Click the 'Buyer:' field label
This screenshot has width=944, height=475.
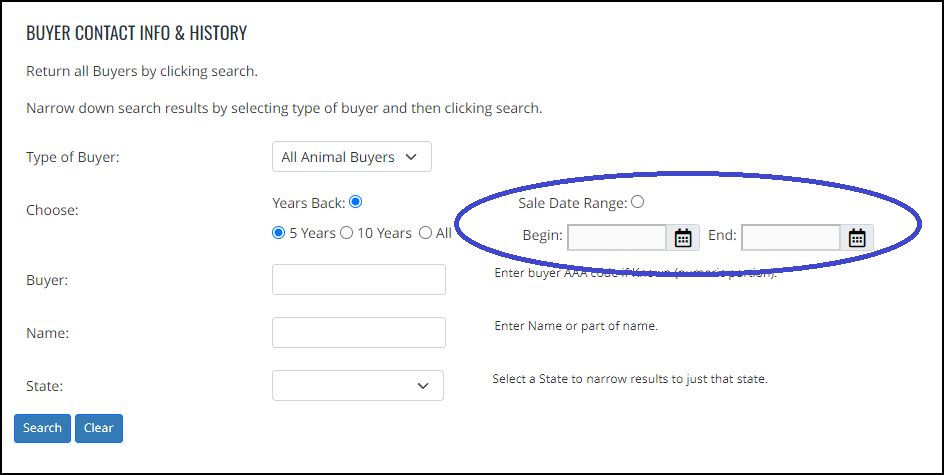pyautogui.click(x=47, y=280)
